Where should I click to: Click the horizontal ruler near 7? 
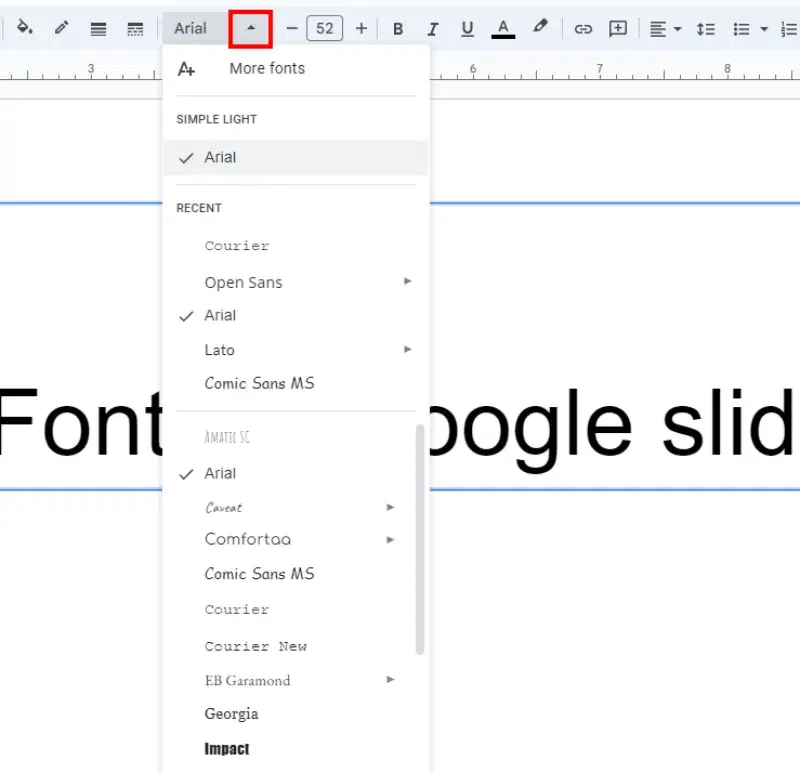(599, 71)
